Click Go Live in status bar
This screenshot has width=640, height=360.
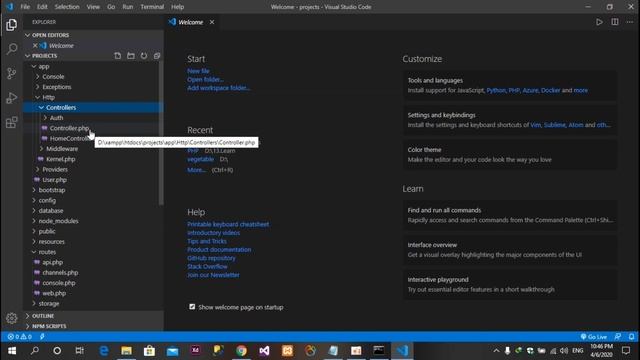tap(593, 337)
